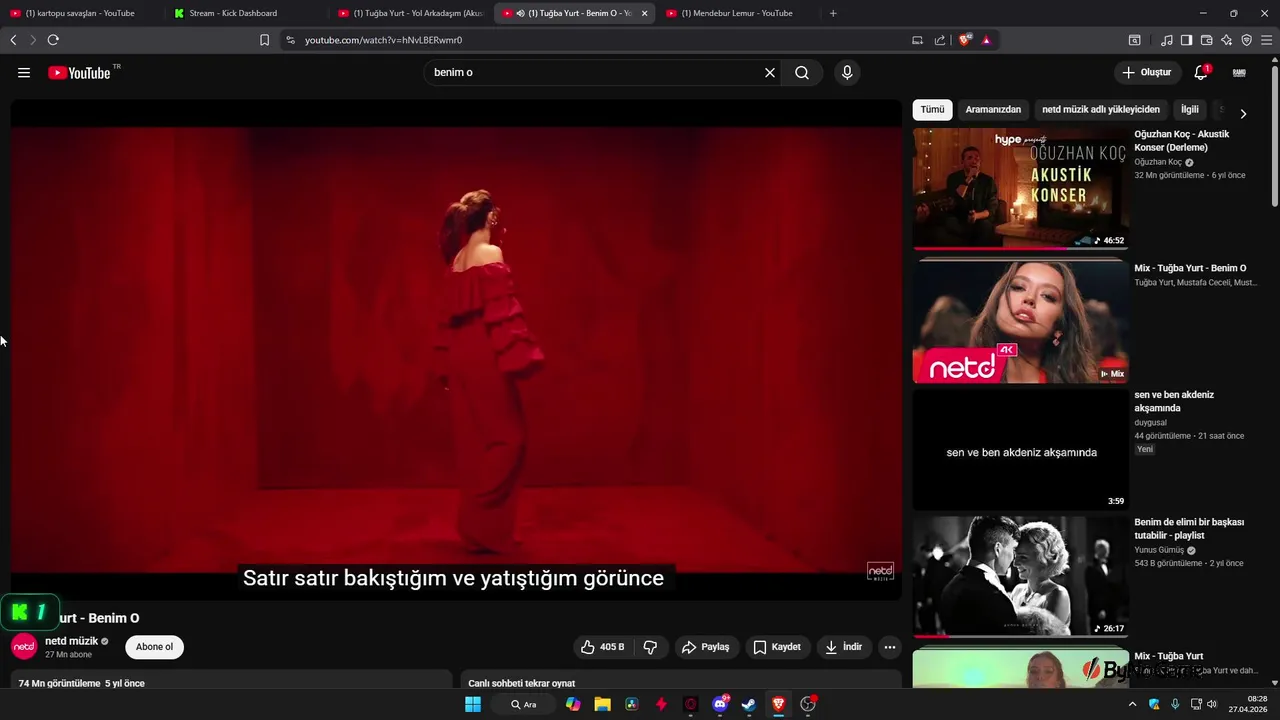
Task: Open OBS Studio from the taskbar
Action: coord(808,704)
